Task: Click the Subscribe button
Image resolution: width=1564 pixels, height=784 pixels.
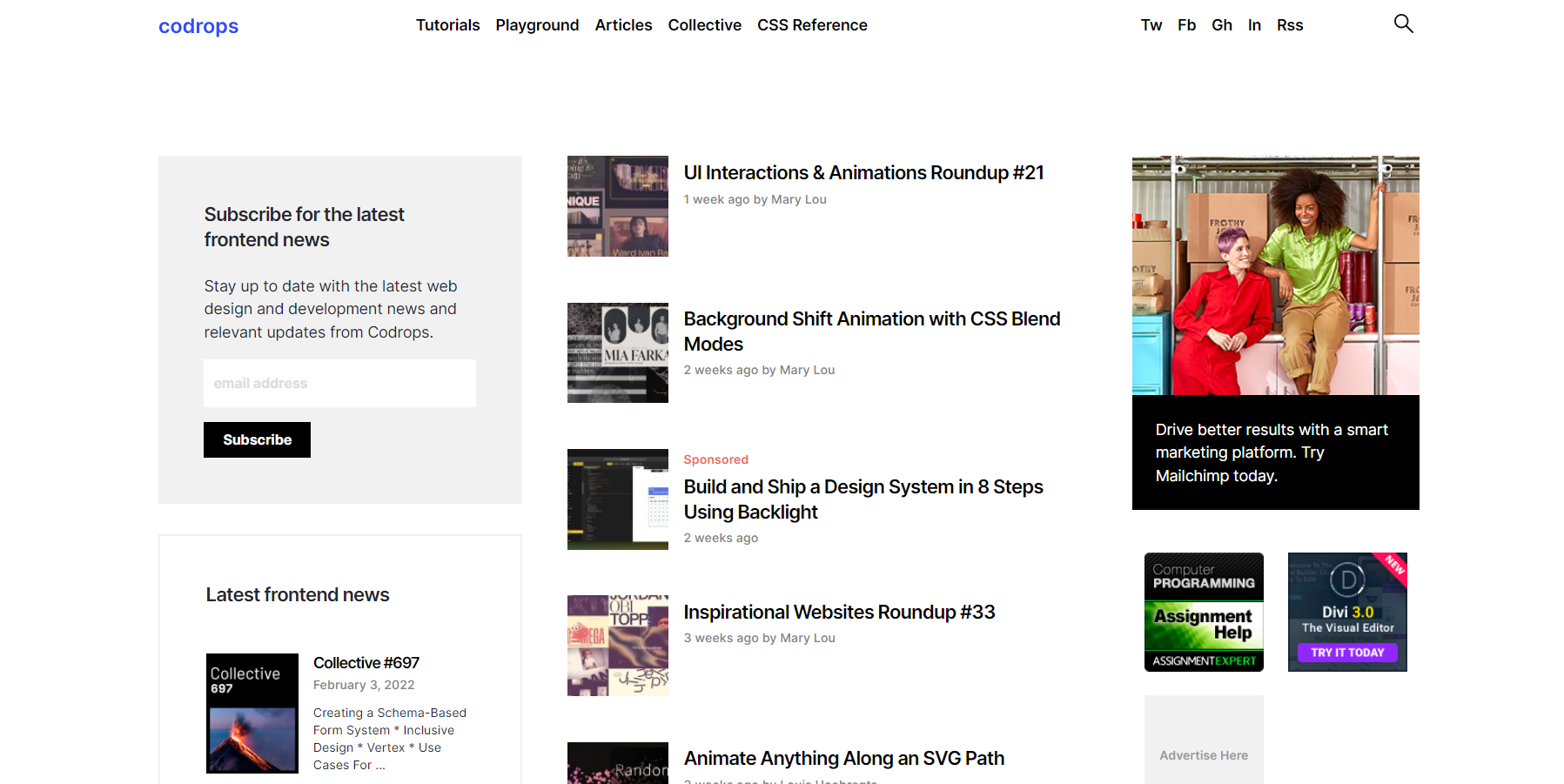Action: 257,439
